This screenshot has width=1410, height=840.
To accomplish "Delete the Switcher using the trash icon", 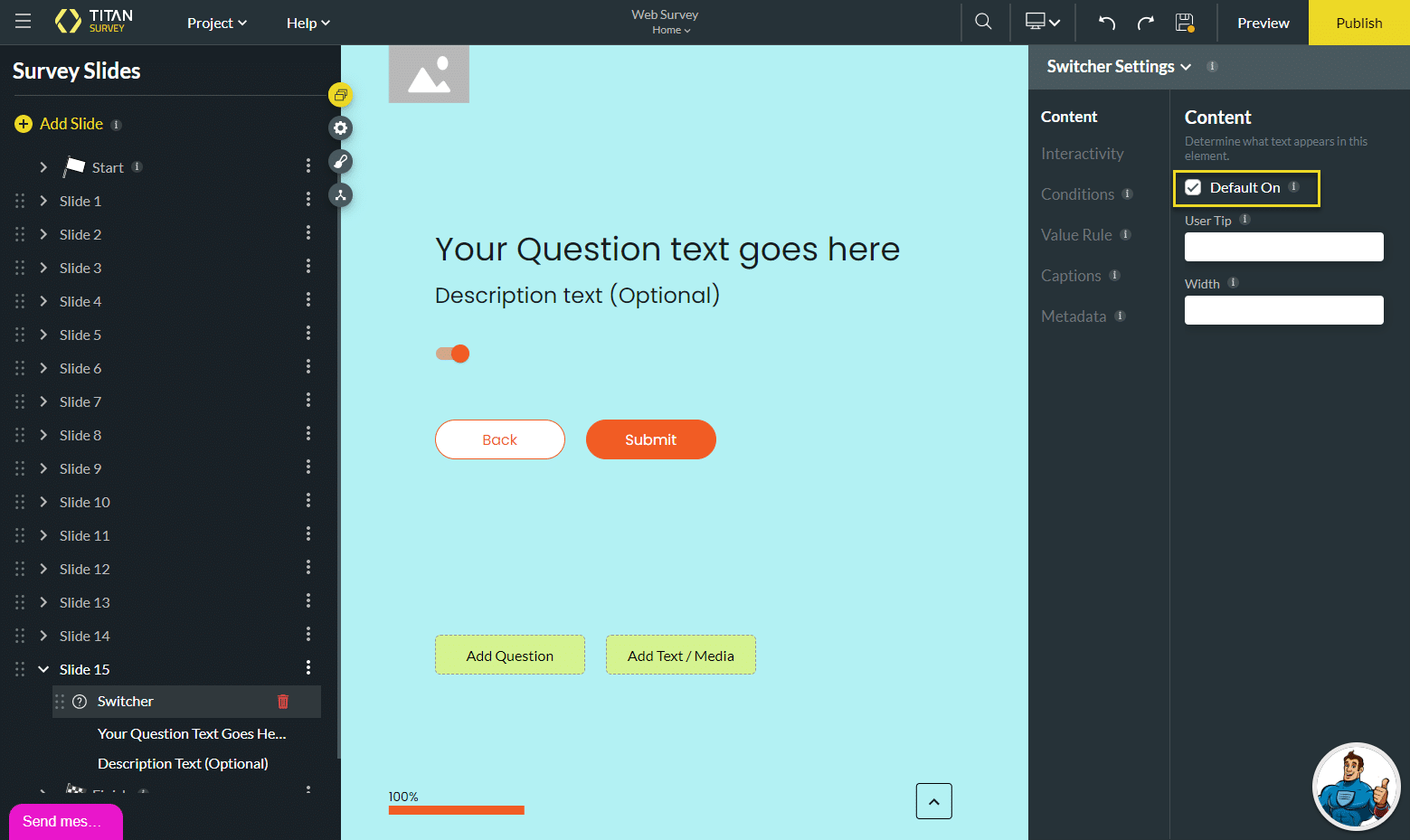I will (x=282, y=701).
